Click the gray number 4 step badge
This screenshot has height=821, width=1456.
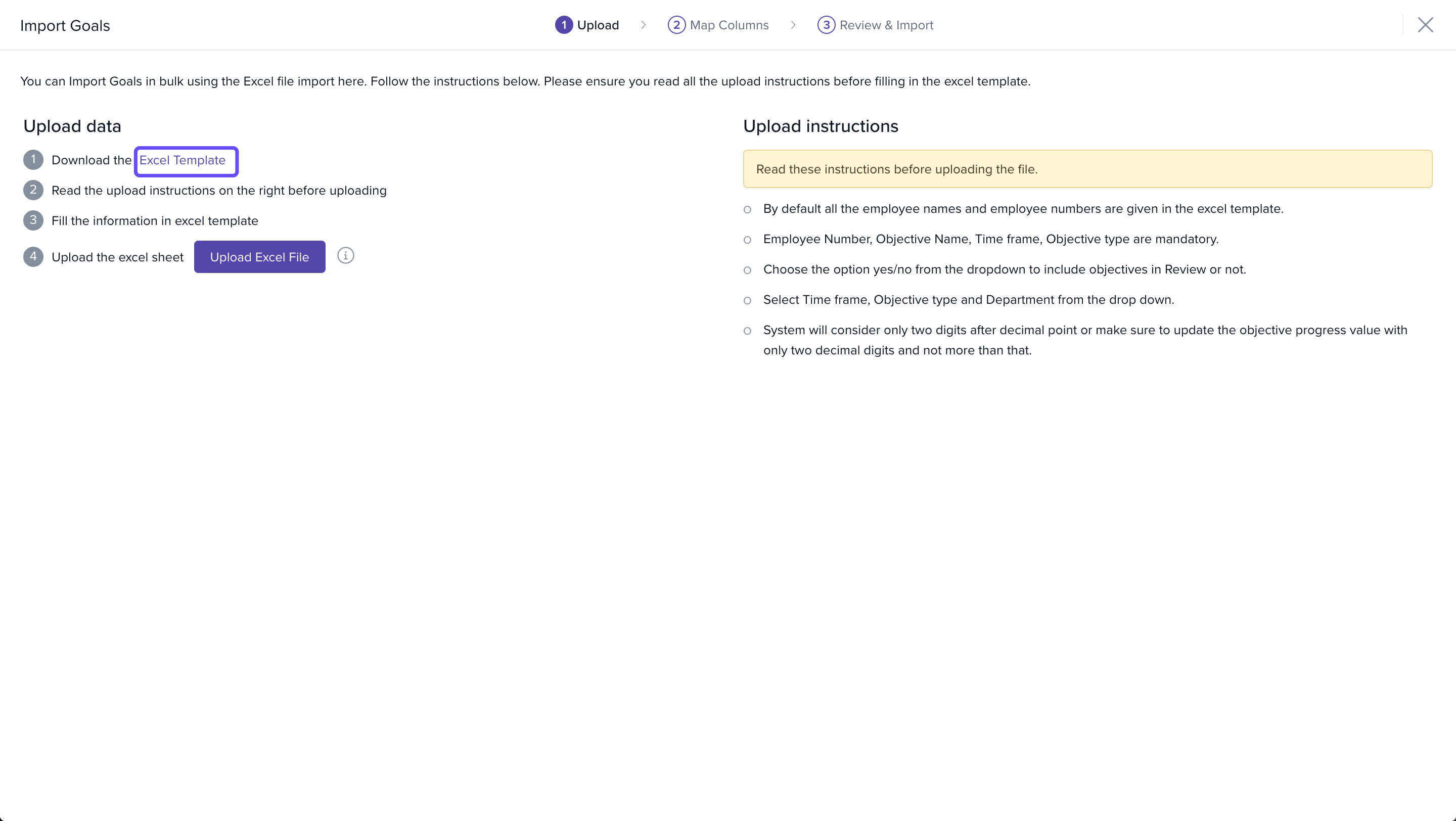click(33, 256)
